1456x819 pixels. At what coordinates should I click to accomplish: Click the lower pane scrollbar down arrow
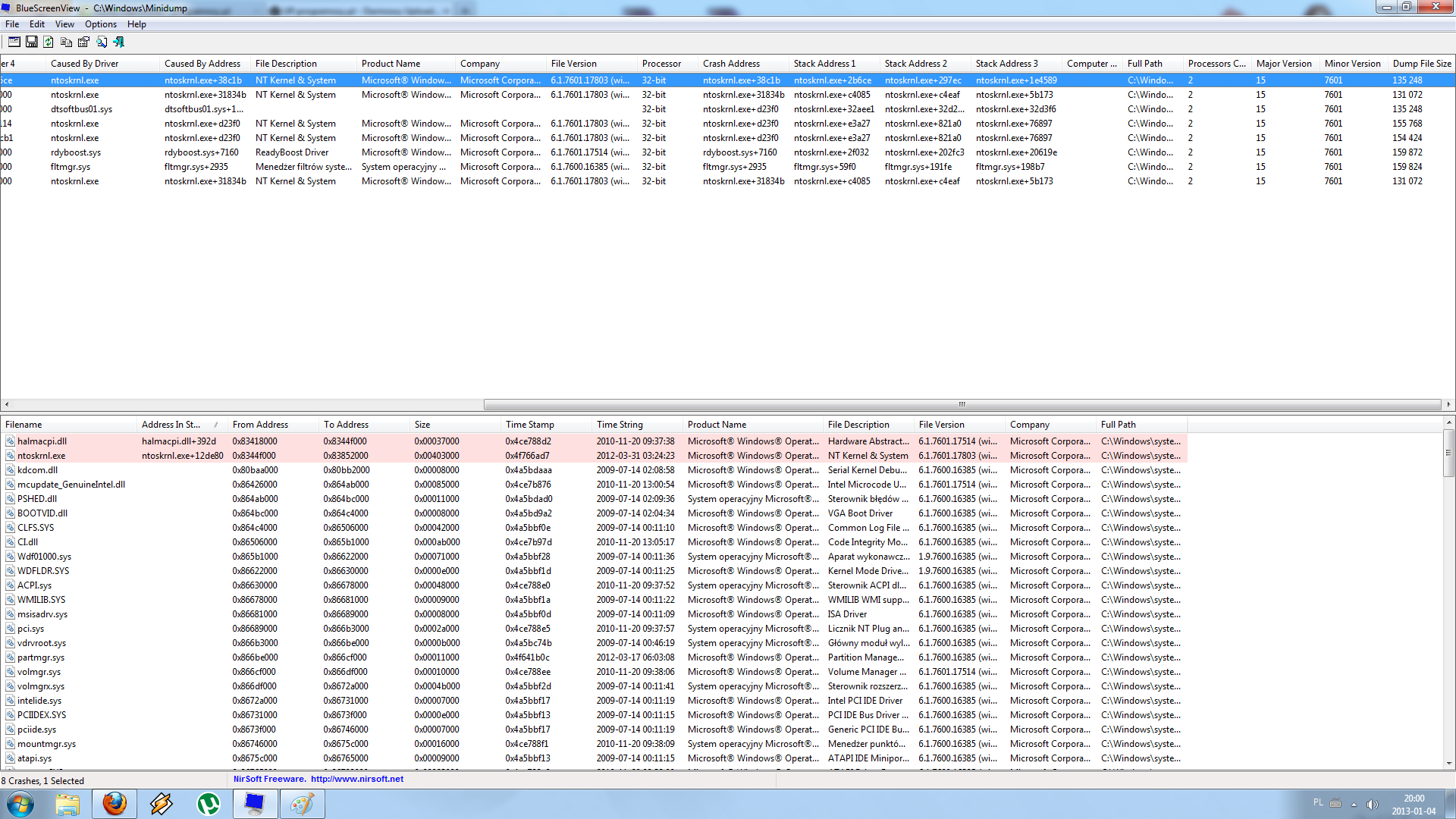1449,763
